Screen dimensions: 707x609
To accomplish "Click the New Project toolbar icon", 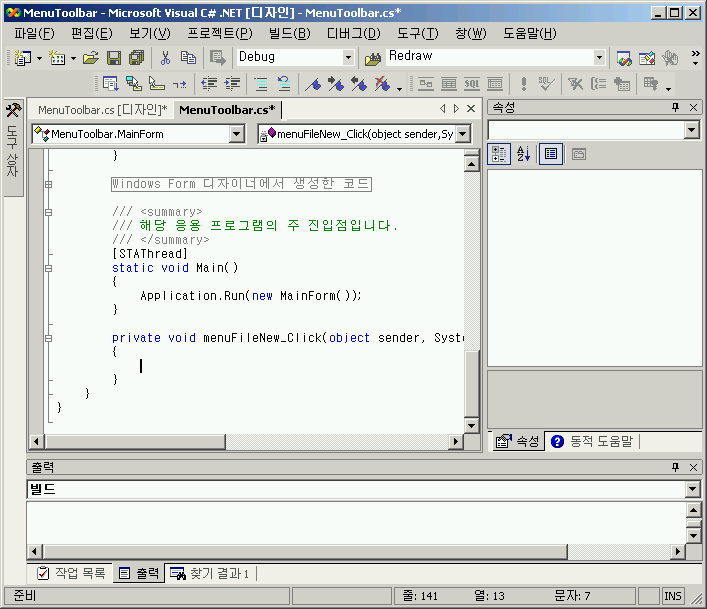I will (23, 58).
